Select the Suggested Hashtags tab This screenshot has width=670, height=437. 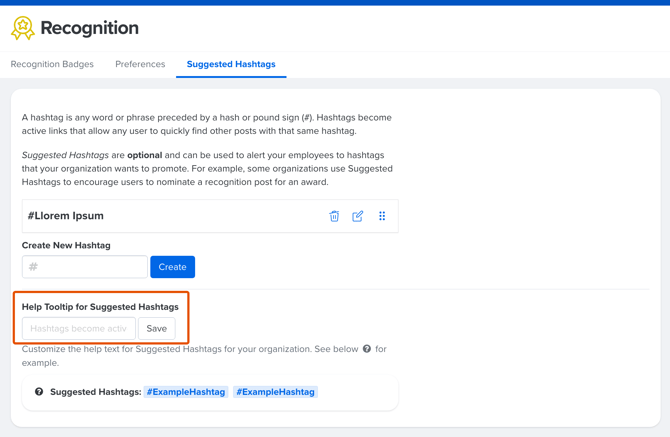(x=231, y=64)
